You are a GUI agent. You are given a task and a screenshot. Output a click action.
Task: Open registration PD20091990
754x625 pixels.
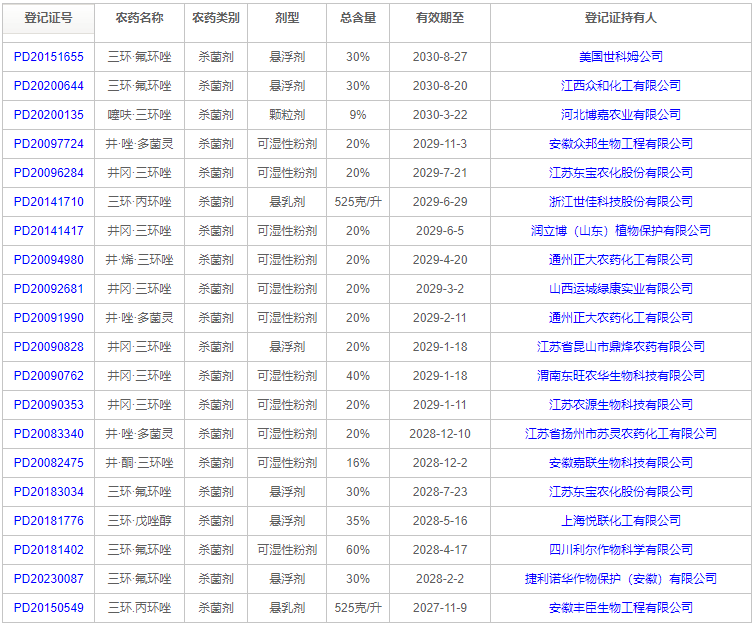(x=49, y=318)
